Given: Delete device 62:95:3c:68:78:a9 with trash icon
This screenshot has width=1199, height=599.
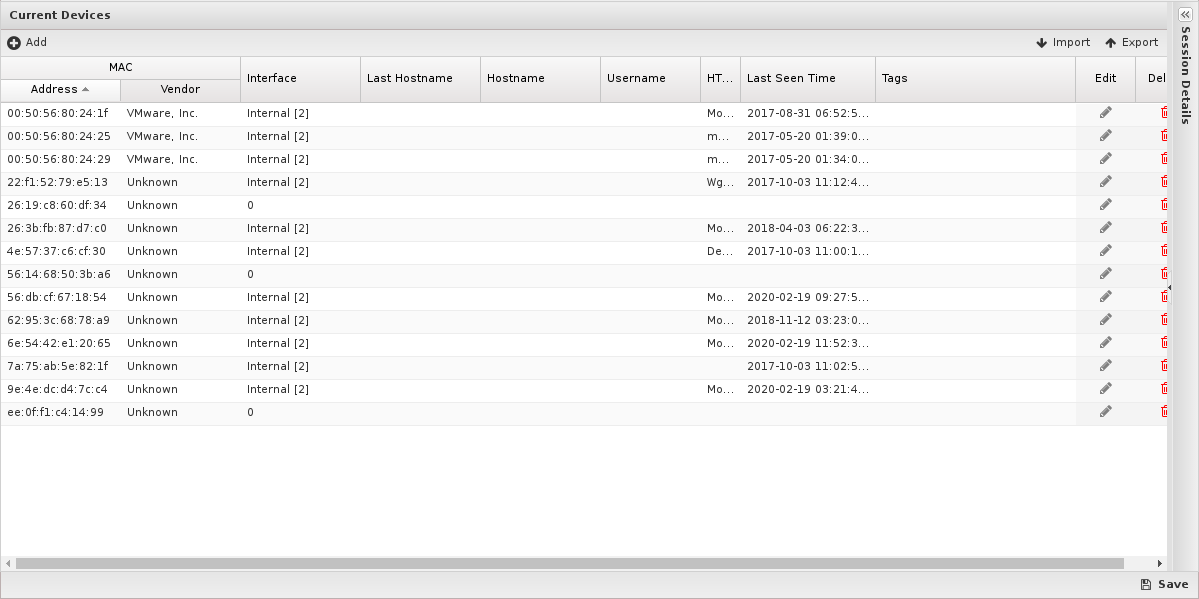Looking at the screenshot, I should pos(1164,320).
